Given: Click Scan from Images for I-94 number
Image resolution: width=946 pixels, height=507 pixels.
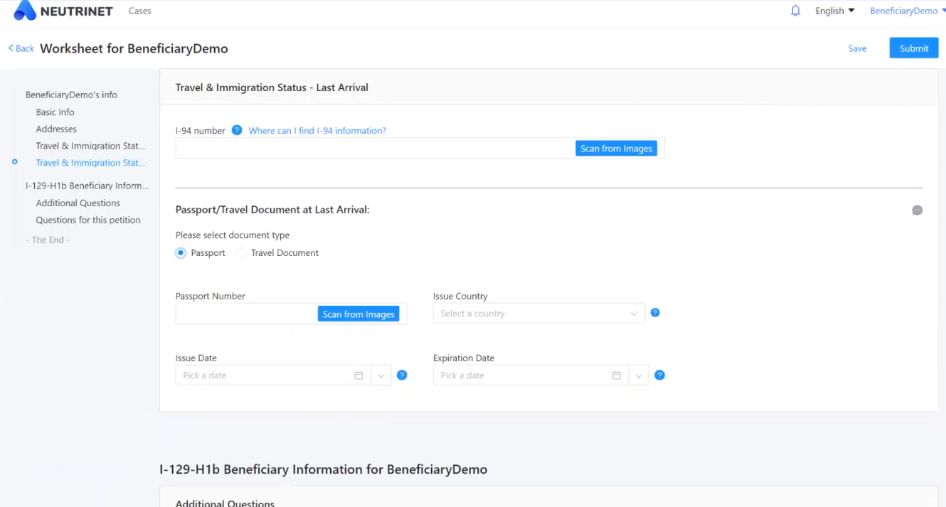Looking at the screenshot, I should (616, 148).
